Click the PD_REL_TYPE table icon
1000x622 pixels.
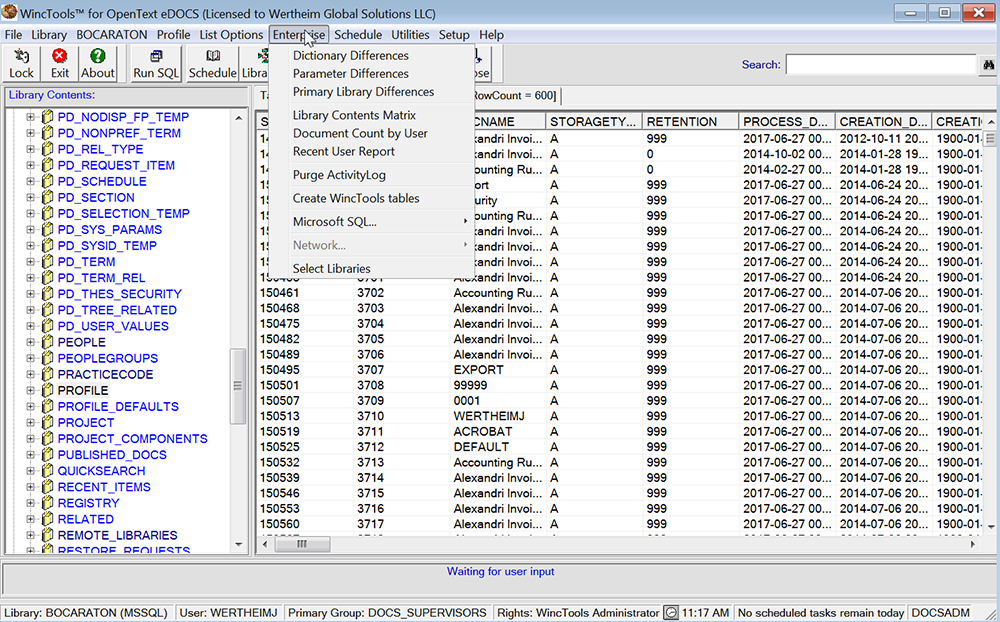pyautogui.click(x=47, y=149)
